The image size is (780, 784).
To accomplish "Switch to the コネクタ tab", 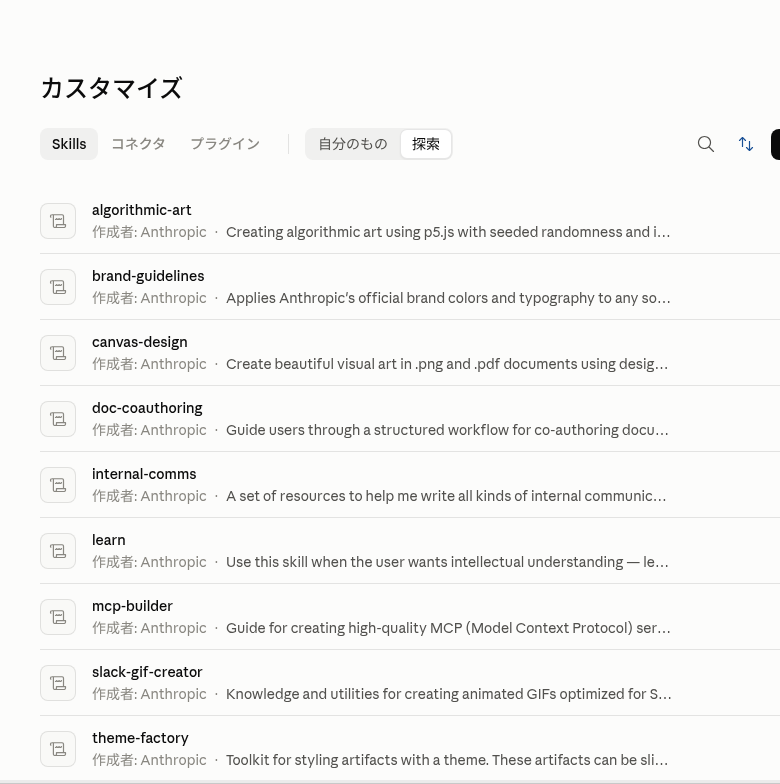I will [x=138, y=144].
